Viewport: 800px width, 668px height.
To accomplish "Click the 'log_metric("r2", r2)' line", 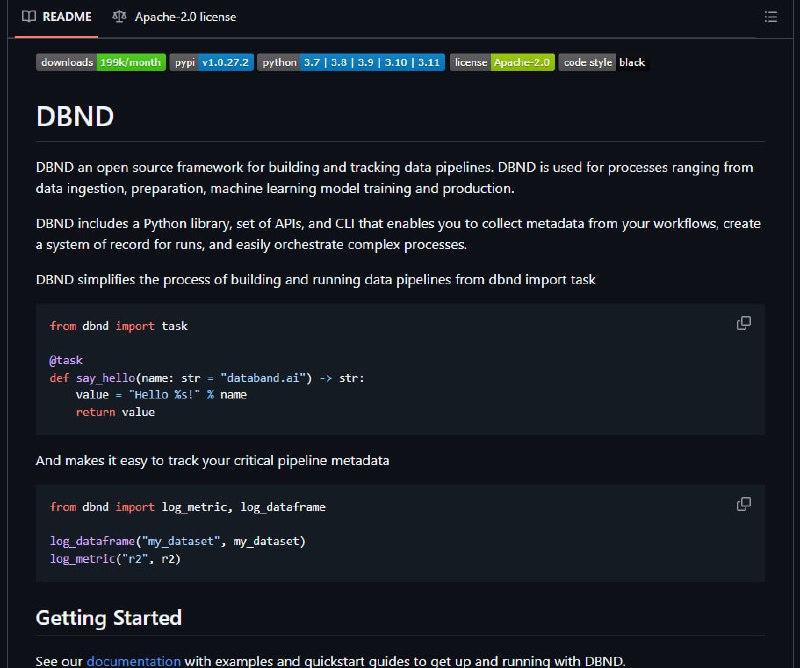I will [115, 559].
